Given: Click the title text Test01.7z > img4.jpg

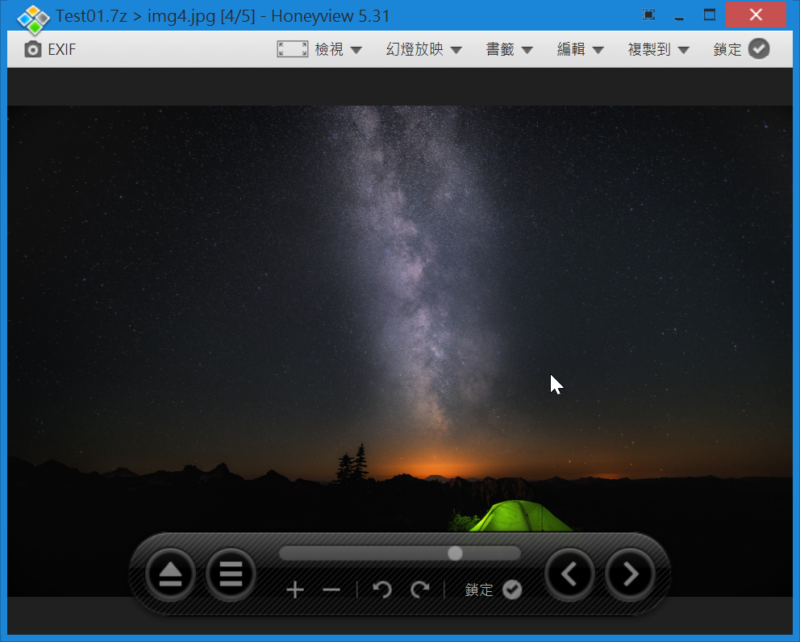Looking at the screenshot, I should pos(136,16).
